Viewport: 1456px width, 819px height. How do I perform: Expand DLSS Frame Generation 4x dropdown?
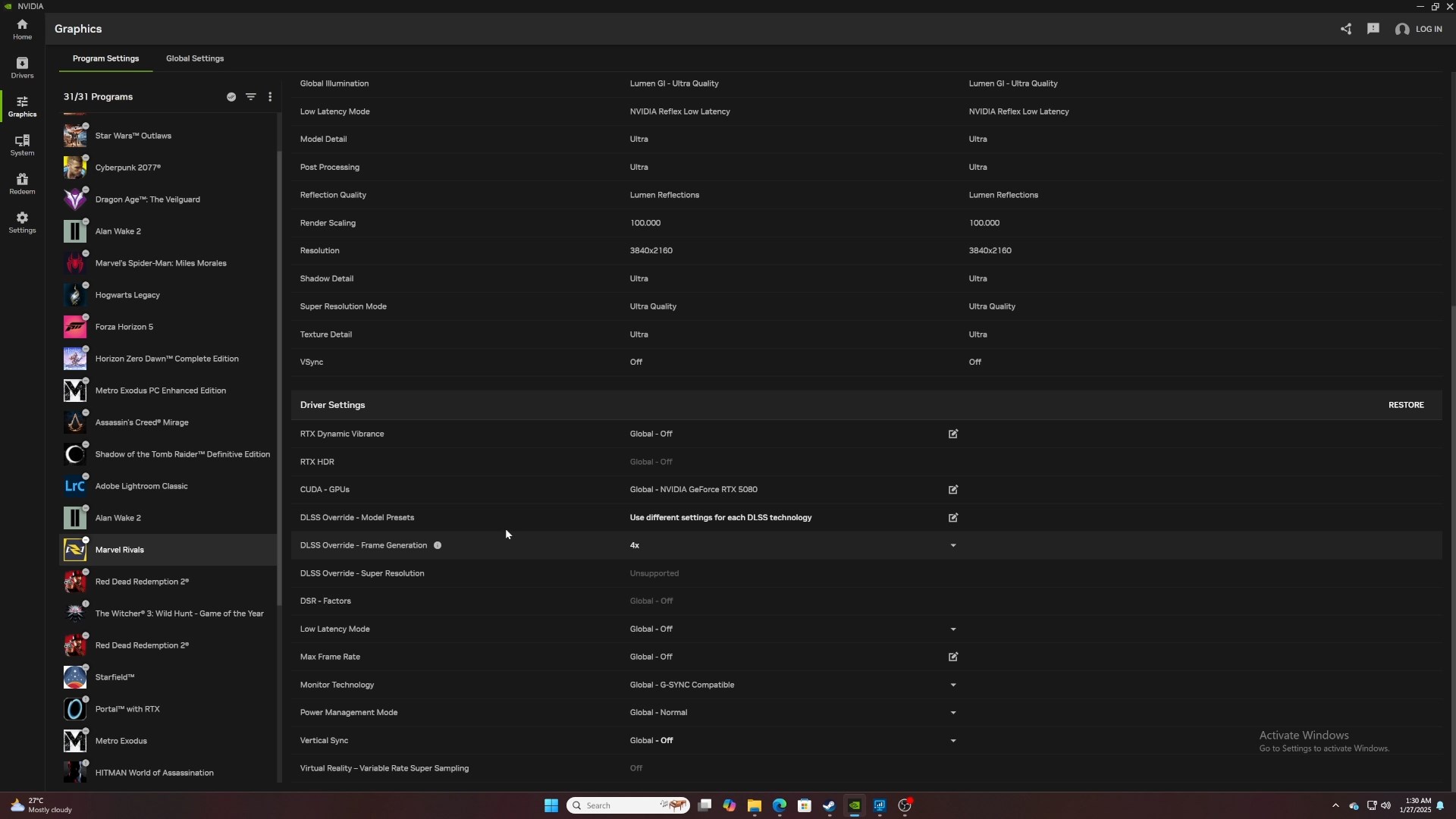(x=953, y=545)
